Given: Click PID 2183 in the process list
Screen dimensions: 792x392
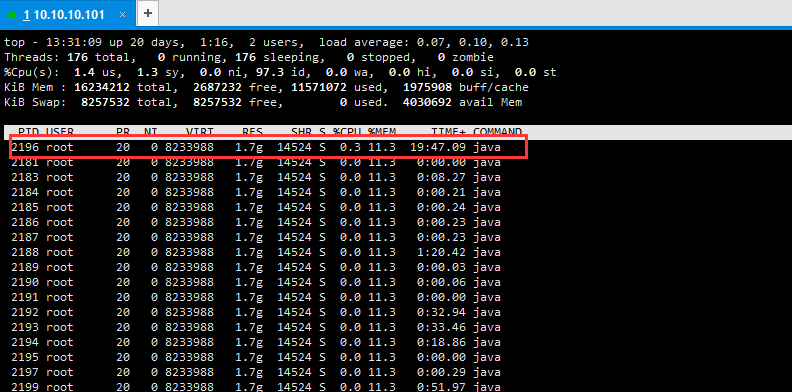Looking at the screenshot, I should [x=25, y=177].
